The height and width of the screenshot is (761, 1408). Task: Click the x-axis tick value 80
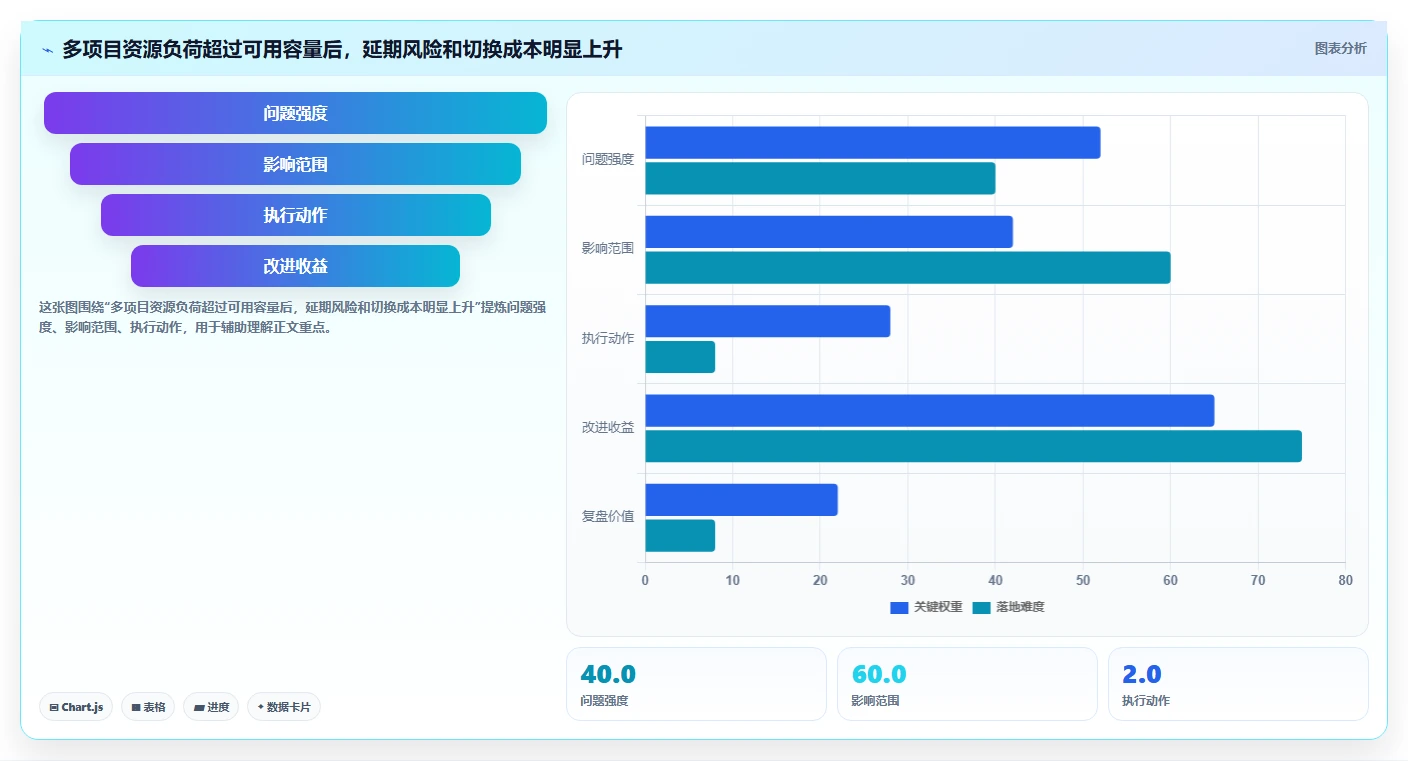1345,580
